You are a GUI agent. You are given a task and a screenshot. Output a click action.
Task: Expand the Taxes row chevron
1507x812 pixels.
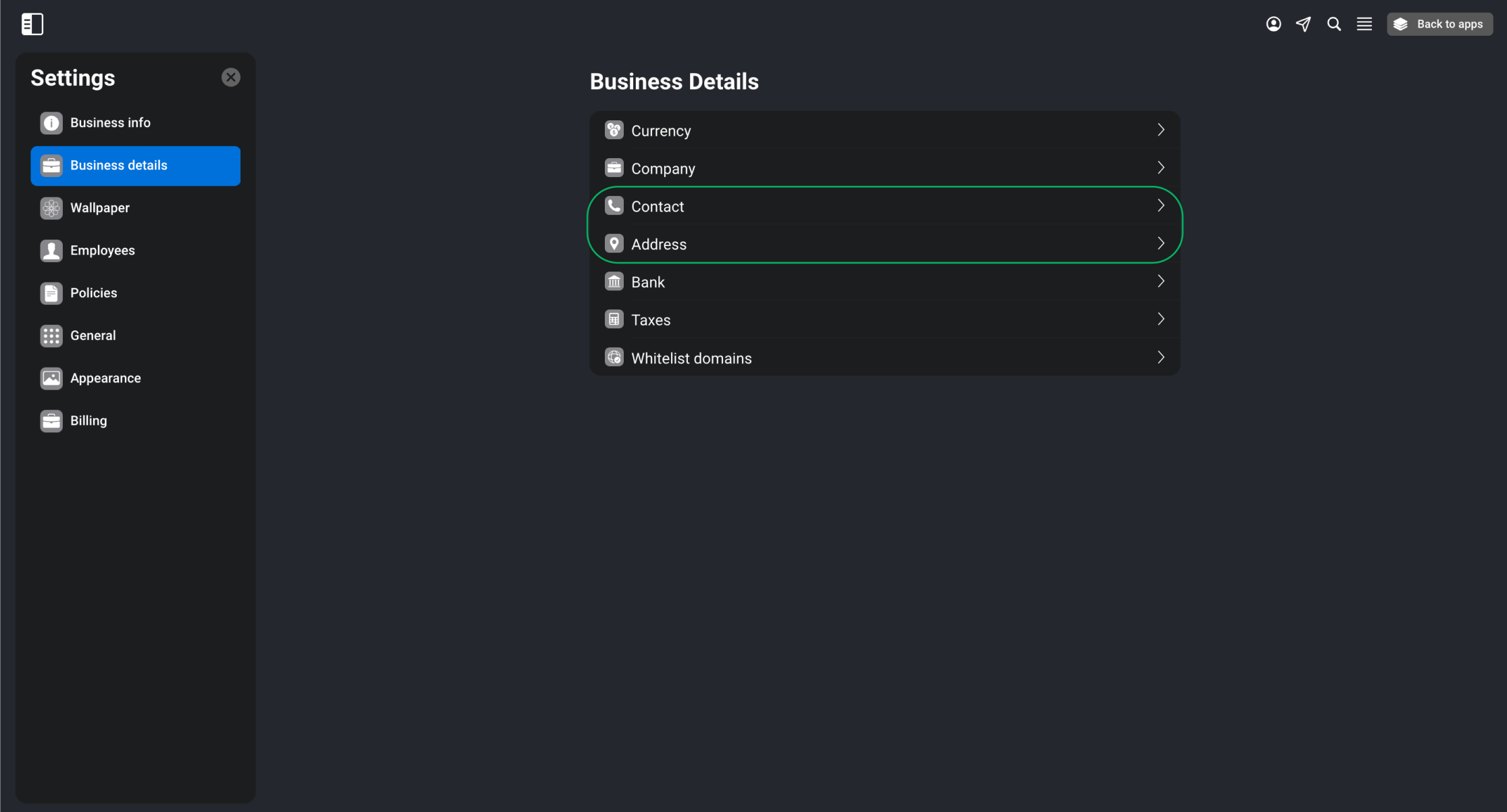pos(1161,319)
